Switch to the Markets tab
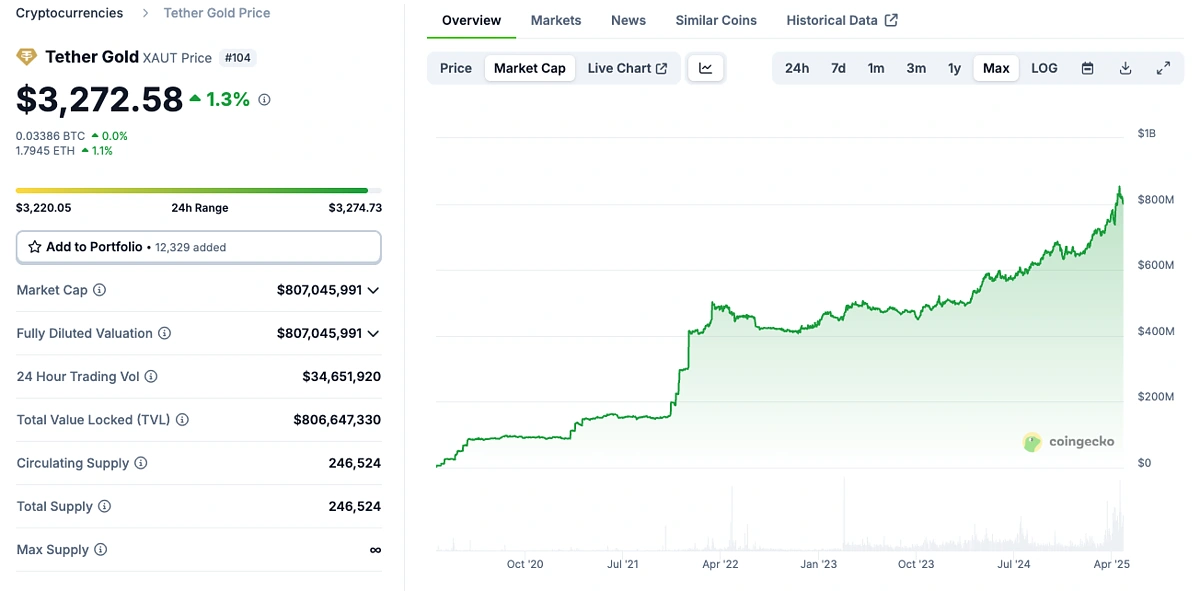Viewport: 1200px width, 591px height. tap(556, 20)
